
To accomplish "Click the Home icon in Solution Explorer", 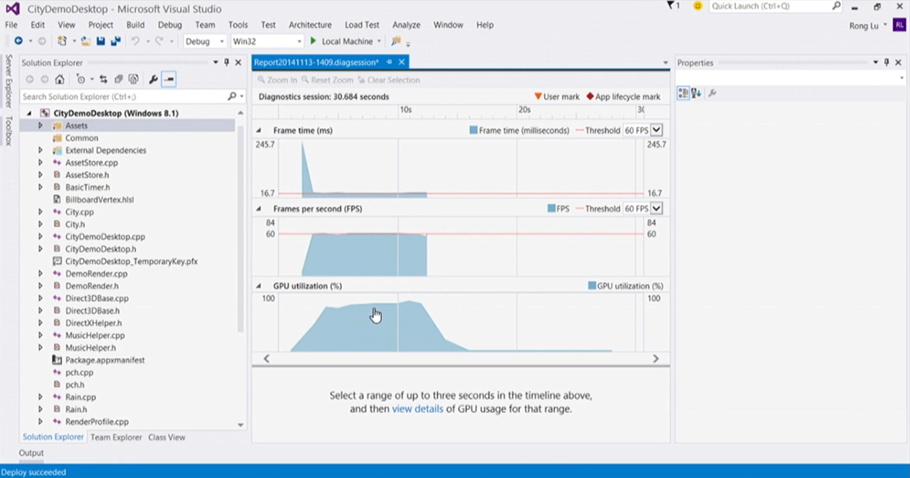I will click(x=60, y=79).
